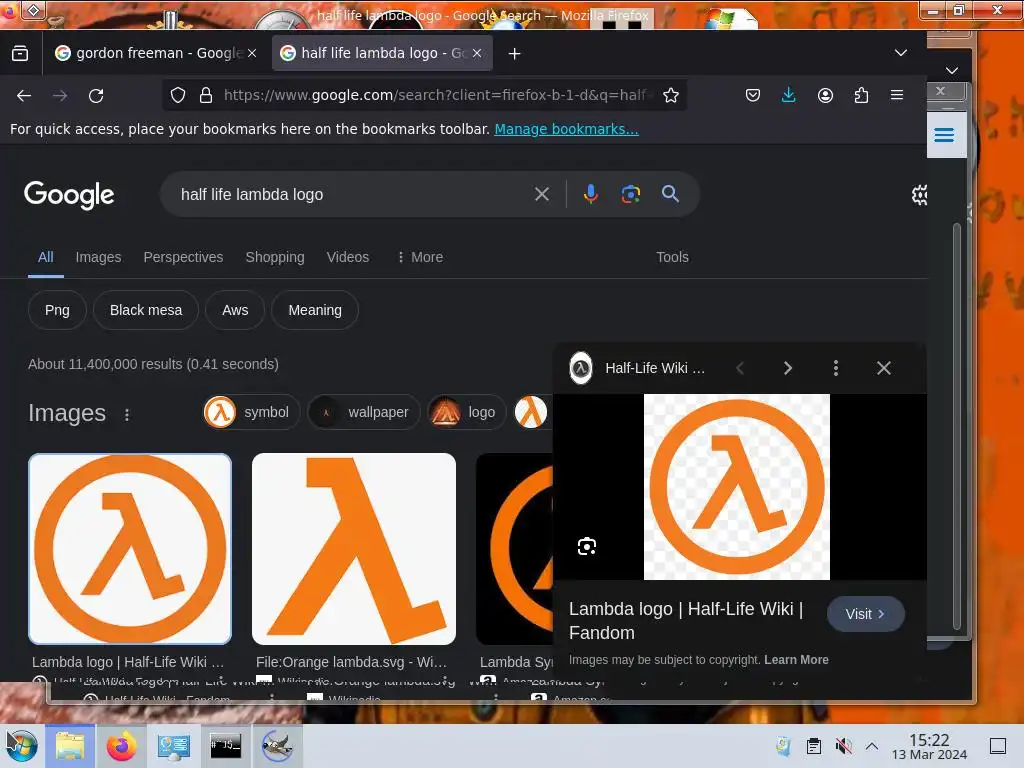1024x768 pixels.
Task: Click the Meaning refinement chip
Action: point(315,310)
